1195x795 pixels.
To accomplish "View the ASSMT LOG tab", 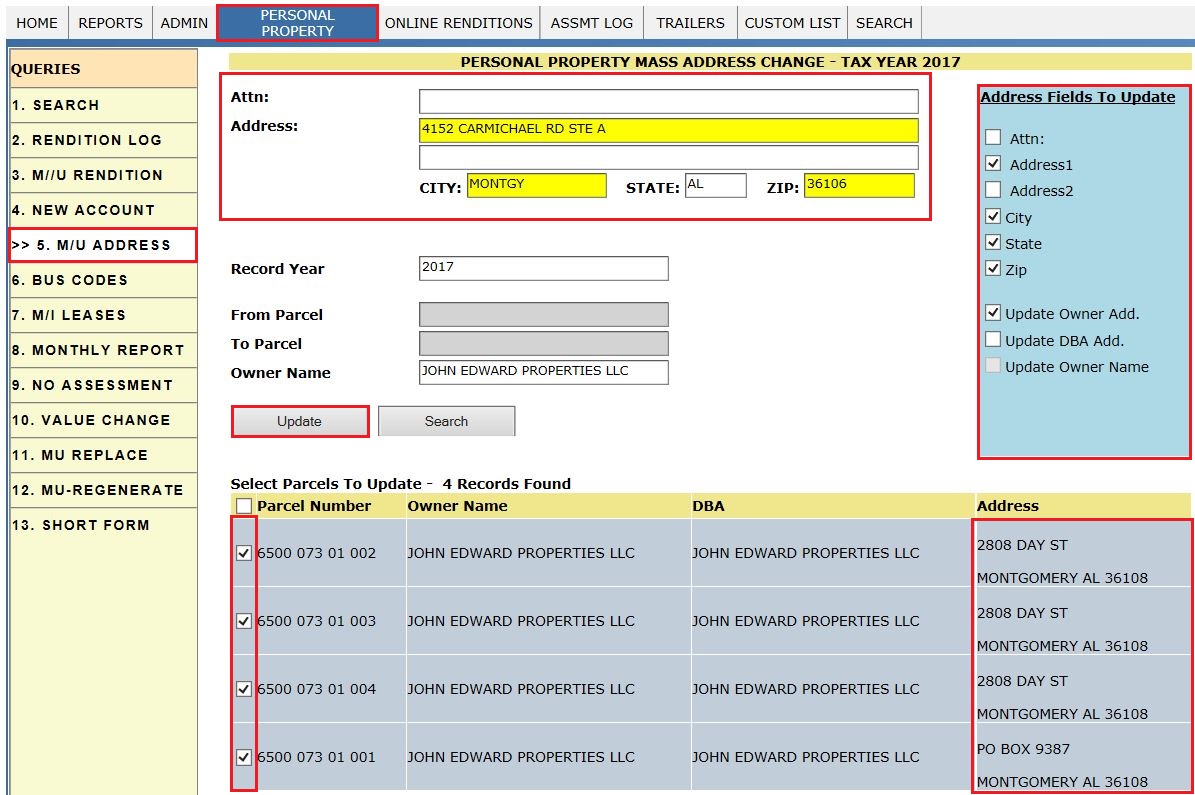I will pyautogui.click(x=591, y=23).
